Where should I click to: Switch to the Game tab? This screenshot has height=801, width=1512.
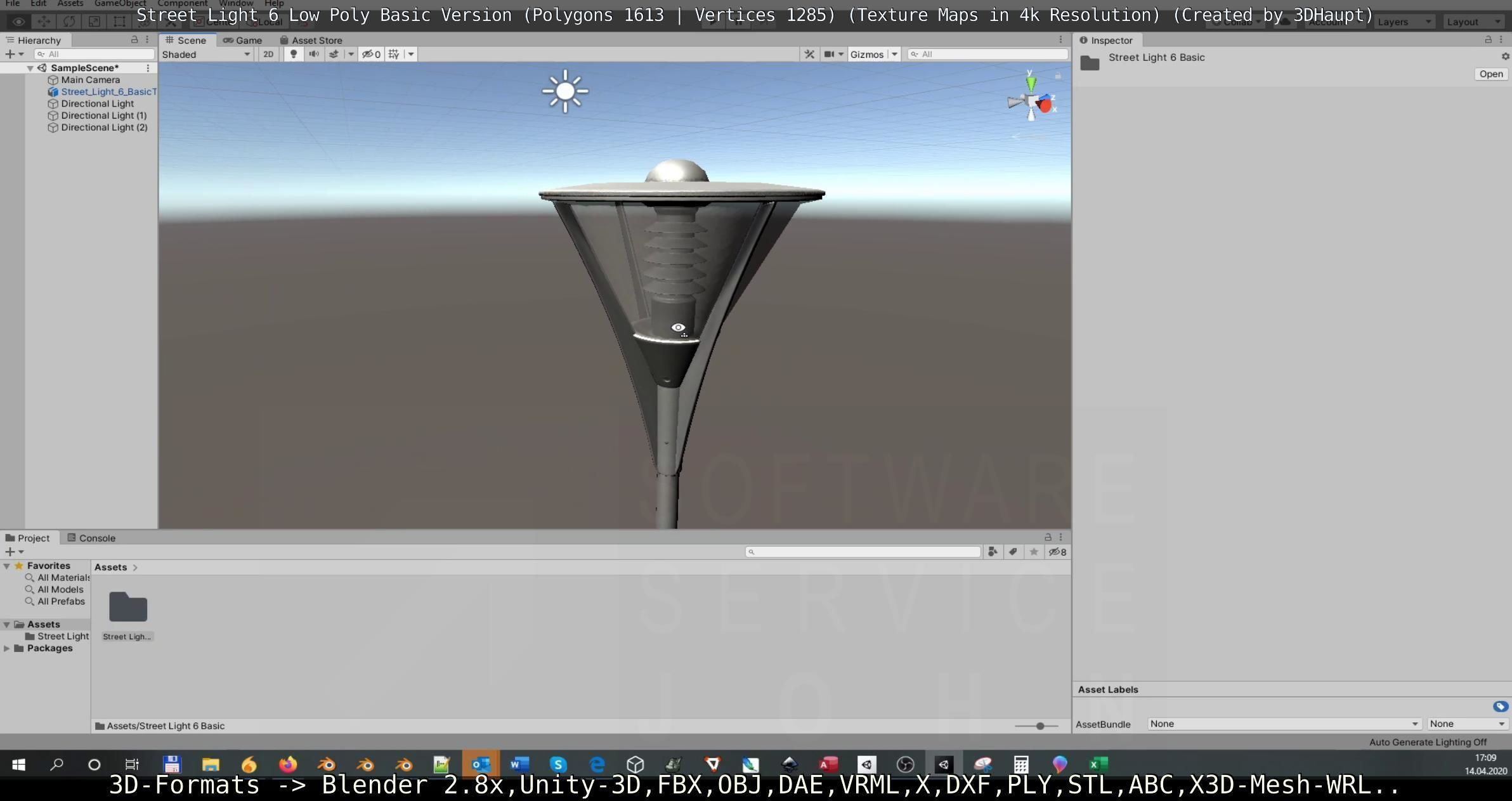(x=242, y=40)
